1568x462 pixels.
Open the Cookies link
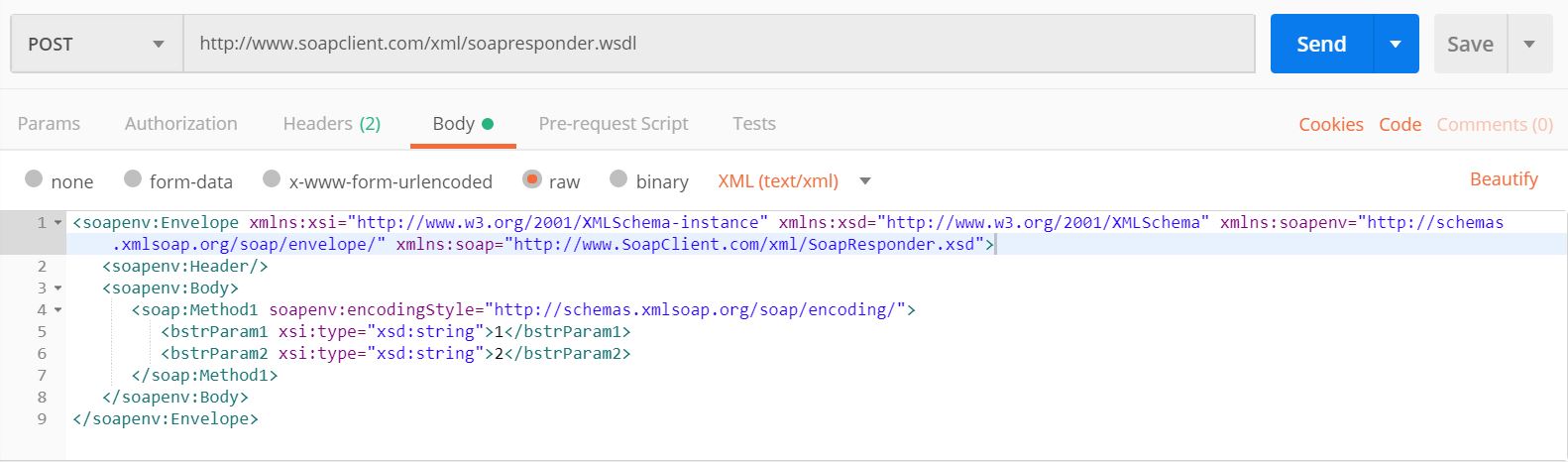tap(1331, 125)
